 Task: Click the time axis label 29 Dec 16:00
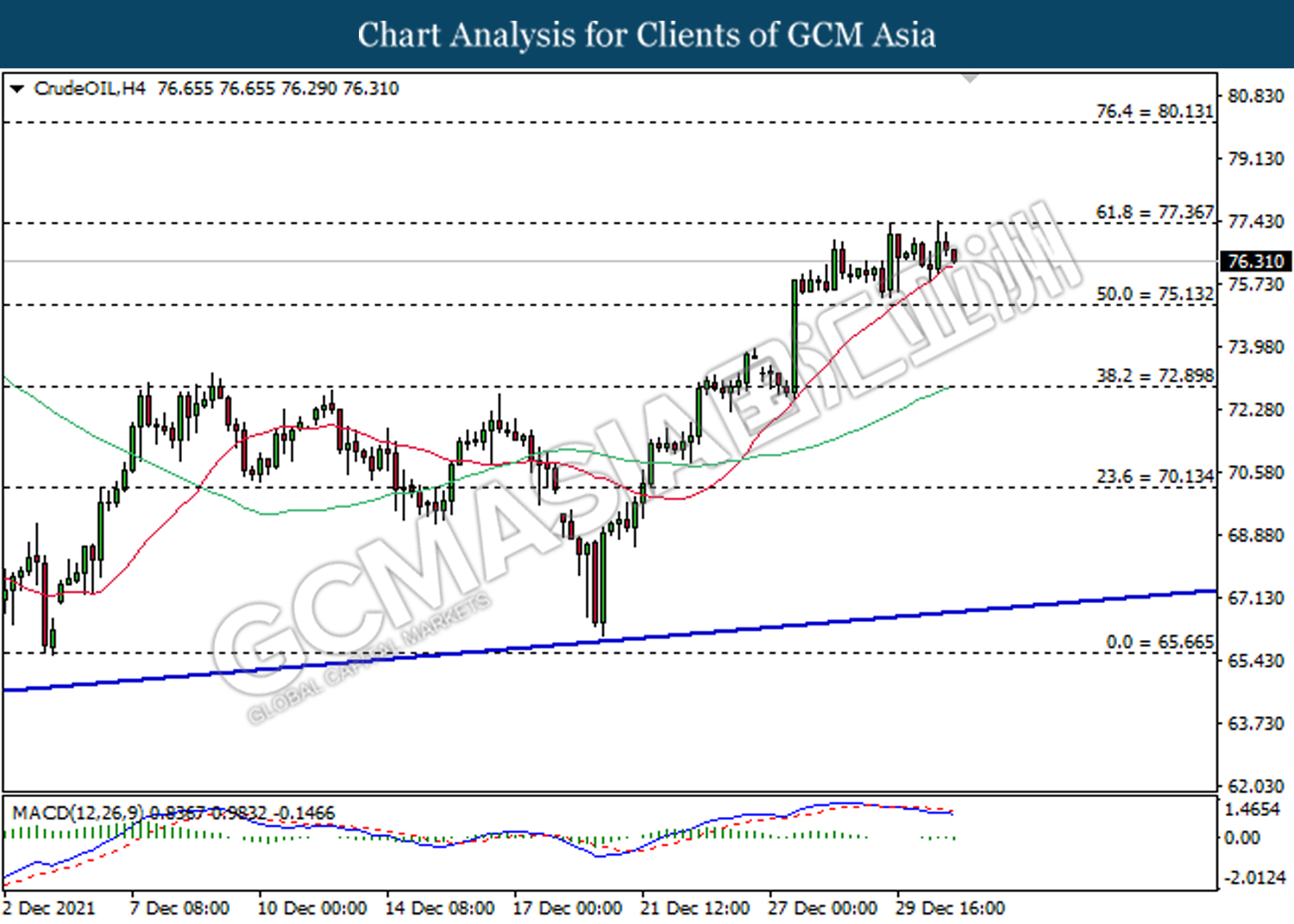[x=951, y=908]
